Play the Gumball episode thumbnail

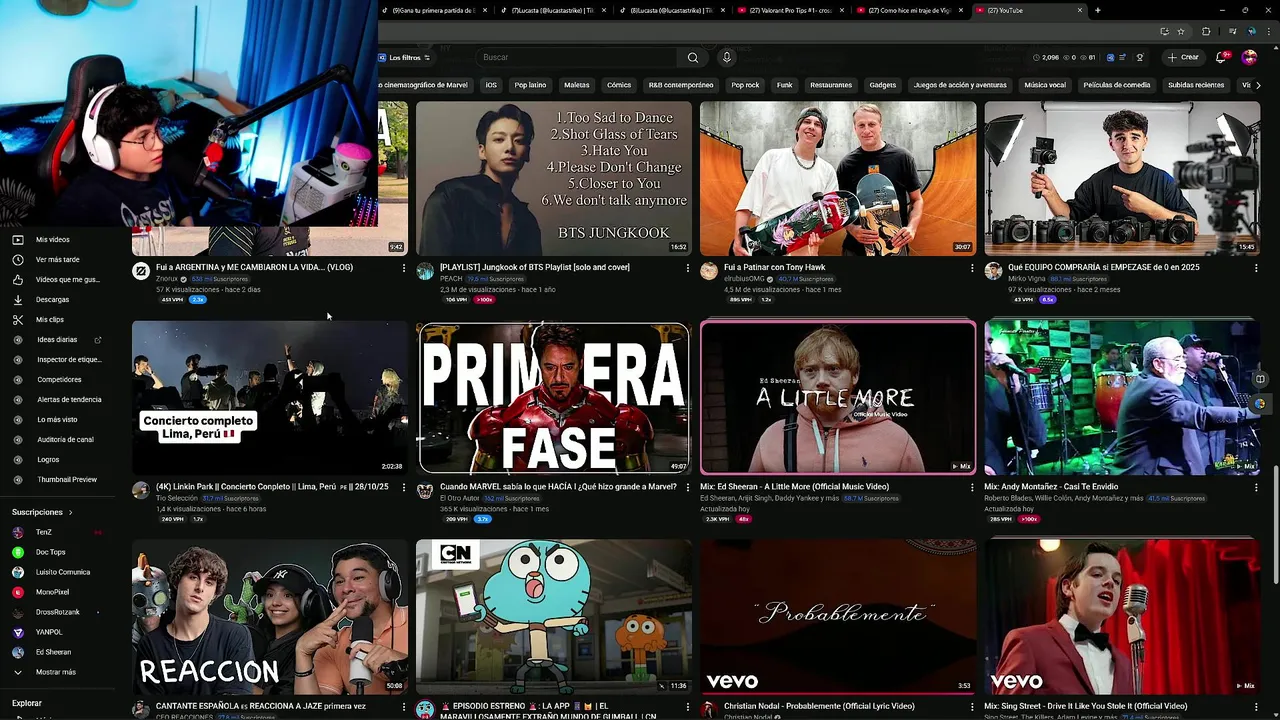pyautogui.click(x=553, y=617)
